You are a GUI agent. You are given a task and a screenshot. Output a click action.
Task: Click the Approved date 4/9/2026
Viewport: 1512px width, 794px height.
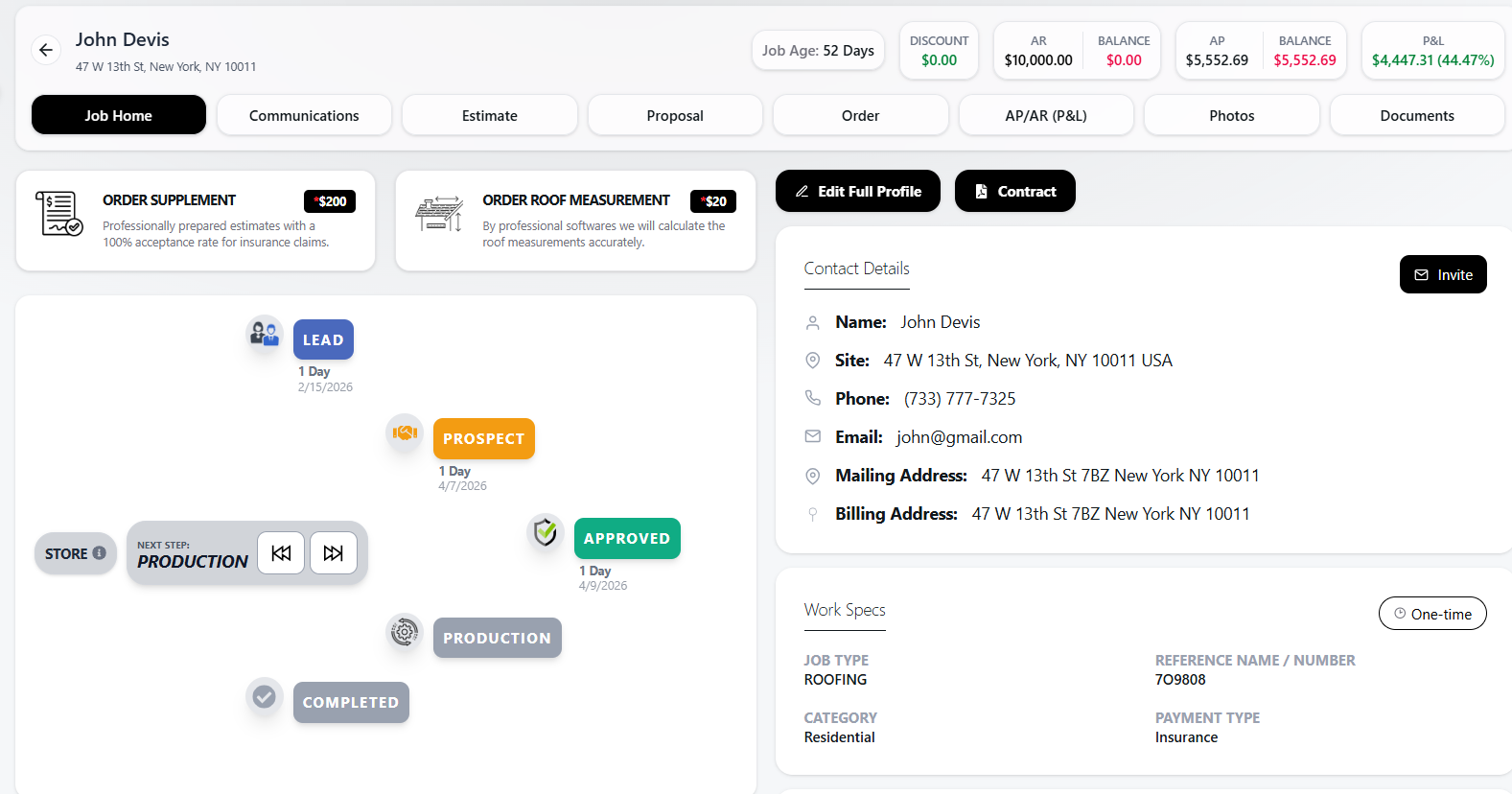603,586
